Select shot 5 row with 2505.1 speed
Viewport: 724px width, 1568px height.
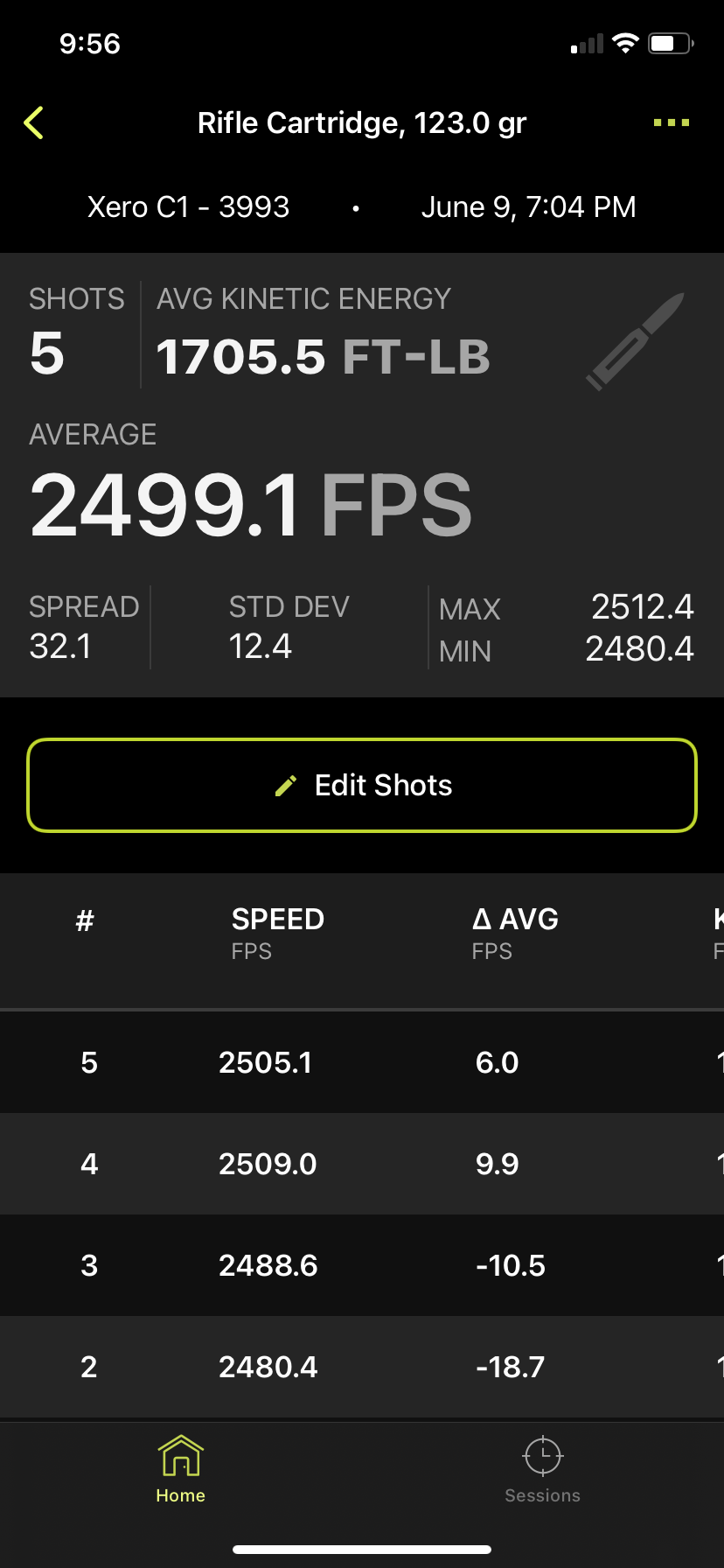(x=362, y=1062)
